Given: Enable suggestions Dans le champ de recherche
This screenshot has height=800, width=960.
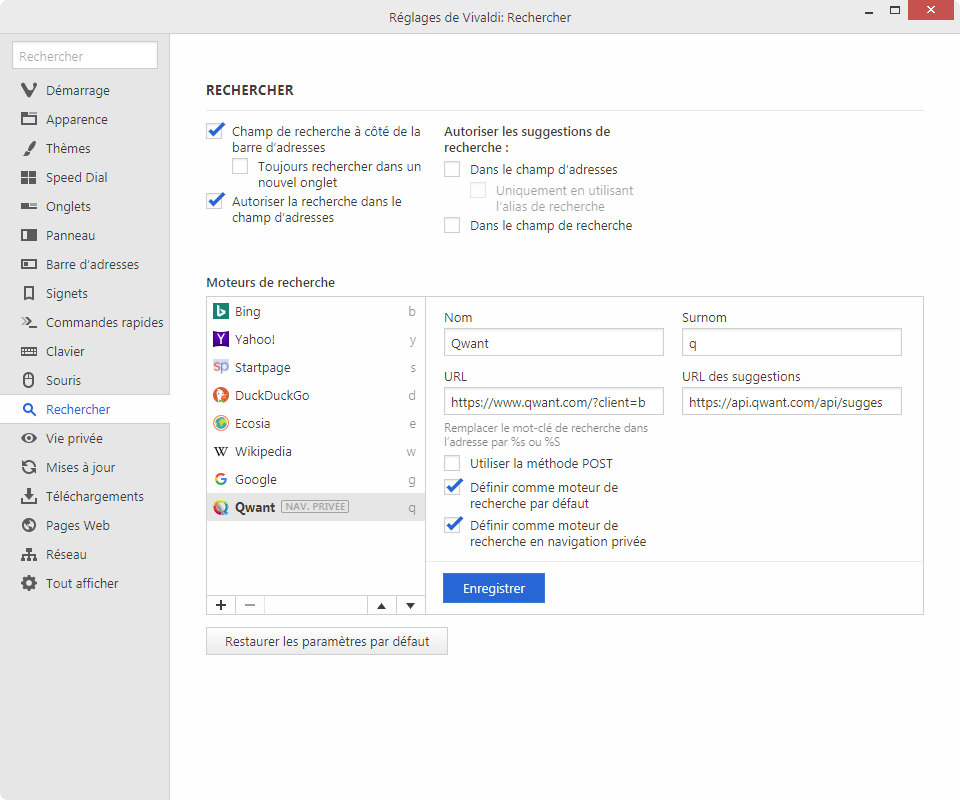Looking at the screenshot, I should (452, 225).
